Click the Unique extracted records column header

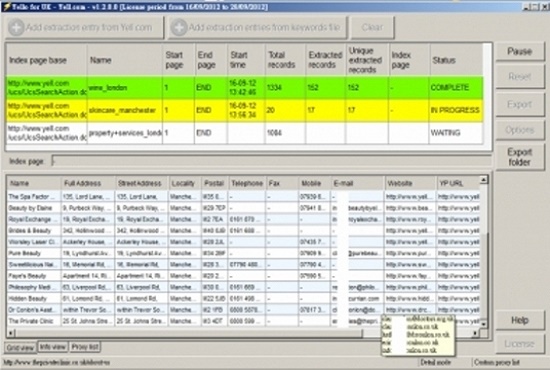[x=367, y=60]
